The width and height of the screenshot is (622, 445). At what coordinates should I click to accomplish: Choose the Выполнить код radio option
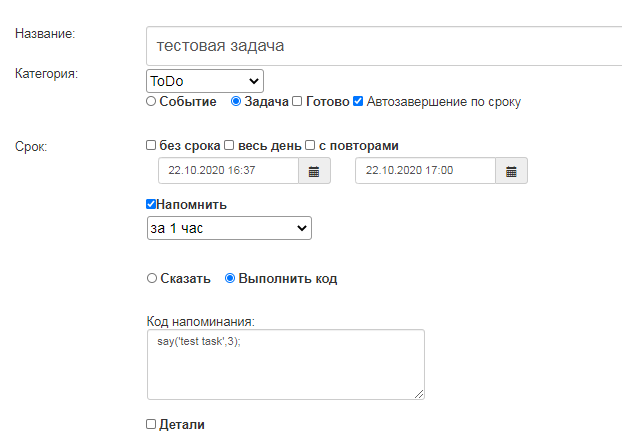[x=230, y=278]
